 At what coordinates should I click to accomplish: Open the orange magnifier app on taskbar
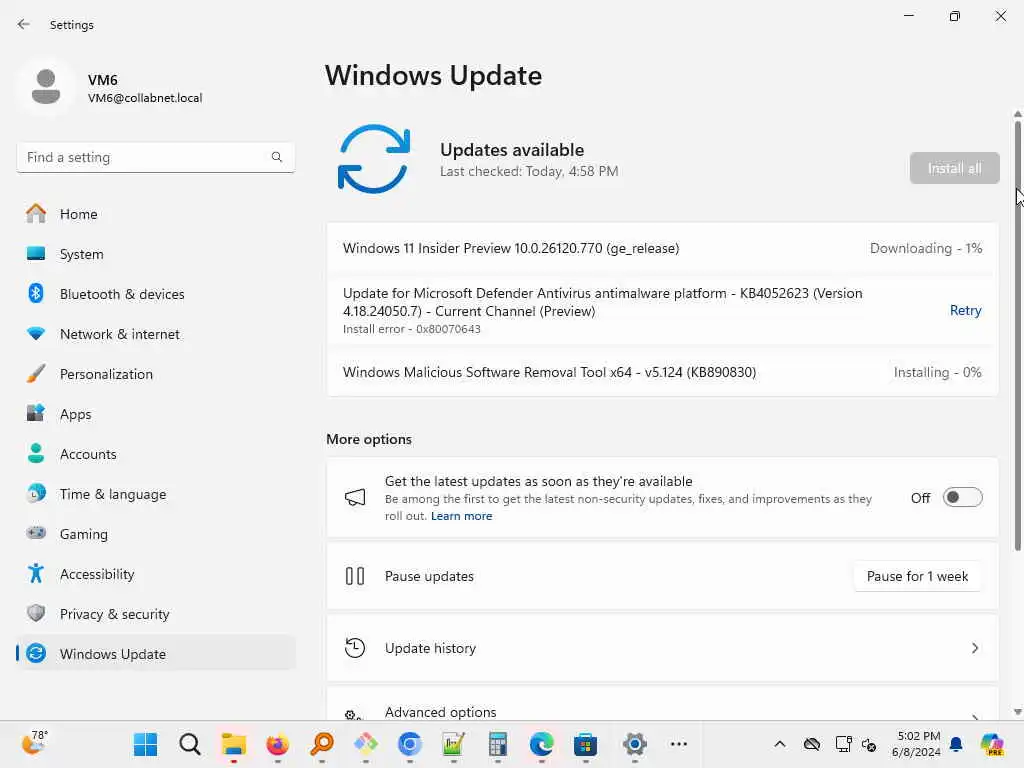[x=321, y=744]
